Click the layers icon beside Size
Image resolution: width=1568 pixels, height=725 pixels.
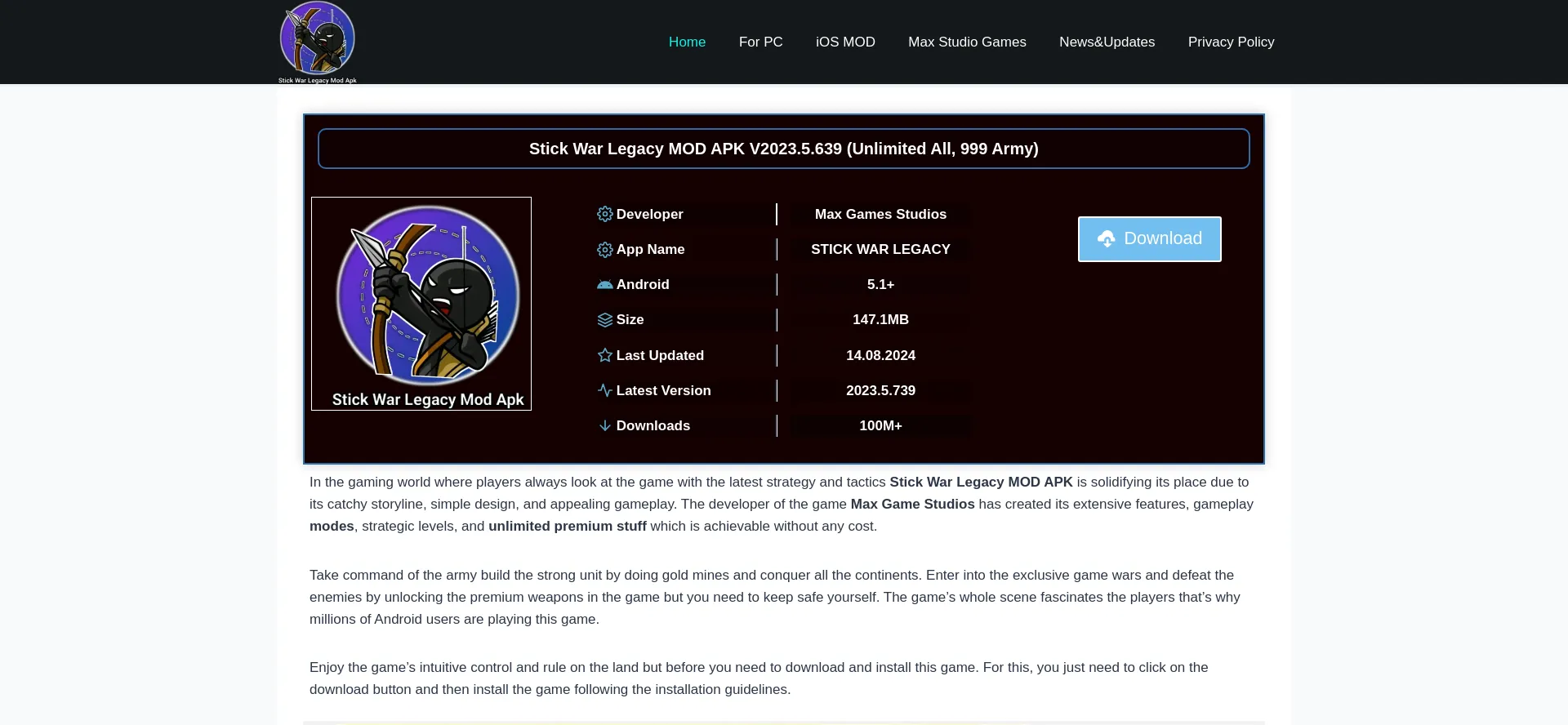605,320
